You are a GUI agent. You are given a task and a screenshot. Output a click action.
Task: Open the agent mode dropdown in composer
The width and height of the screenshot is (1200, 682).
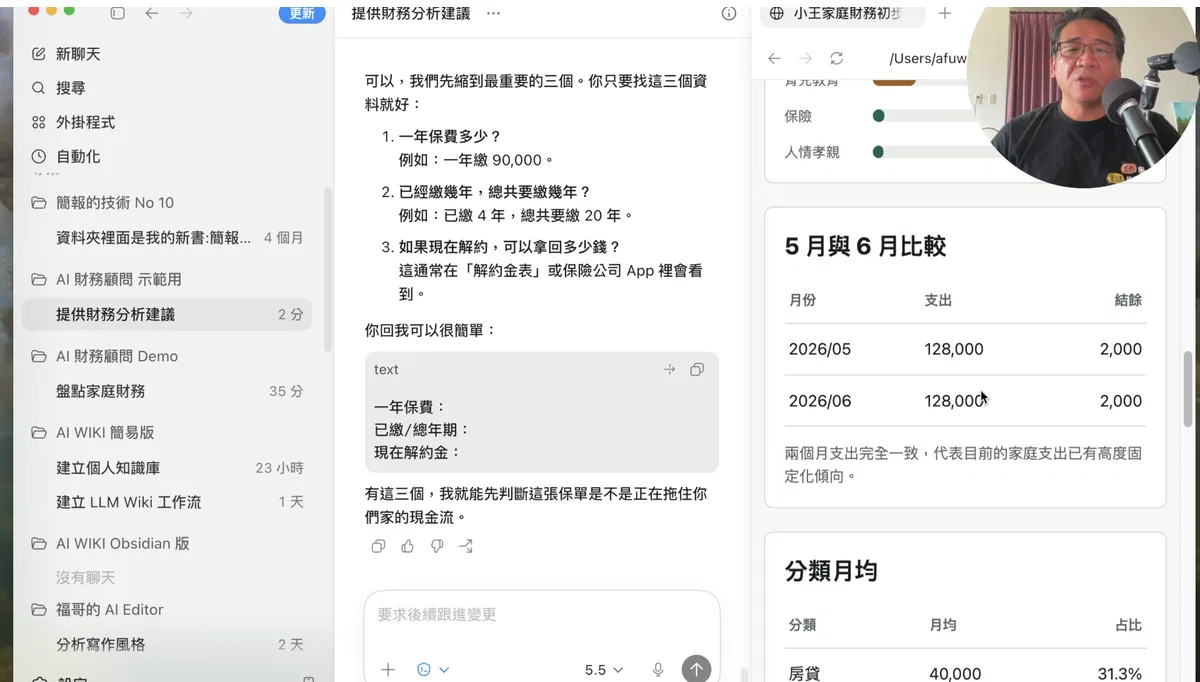pyautogui.click(x=433, y=669)
